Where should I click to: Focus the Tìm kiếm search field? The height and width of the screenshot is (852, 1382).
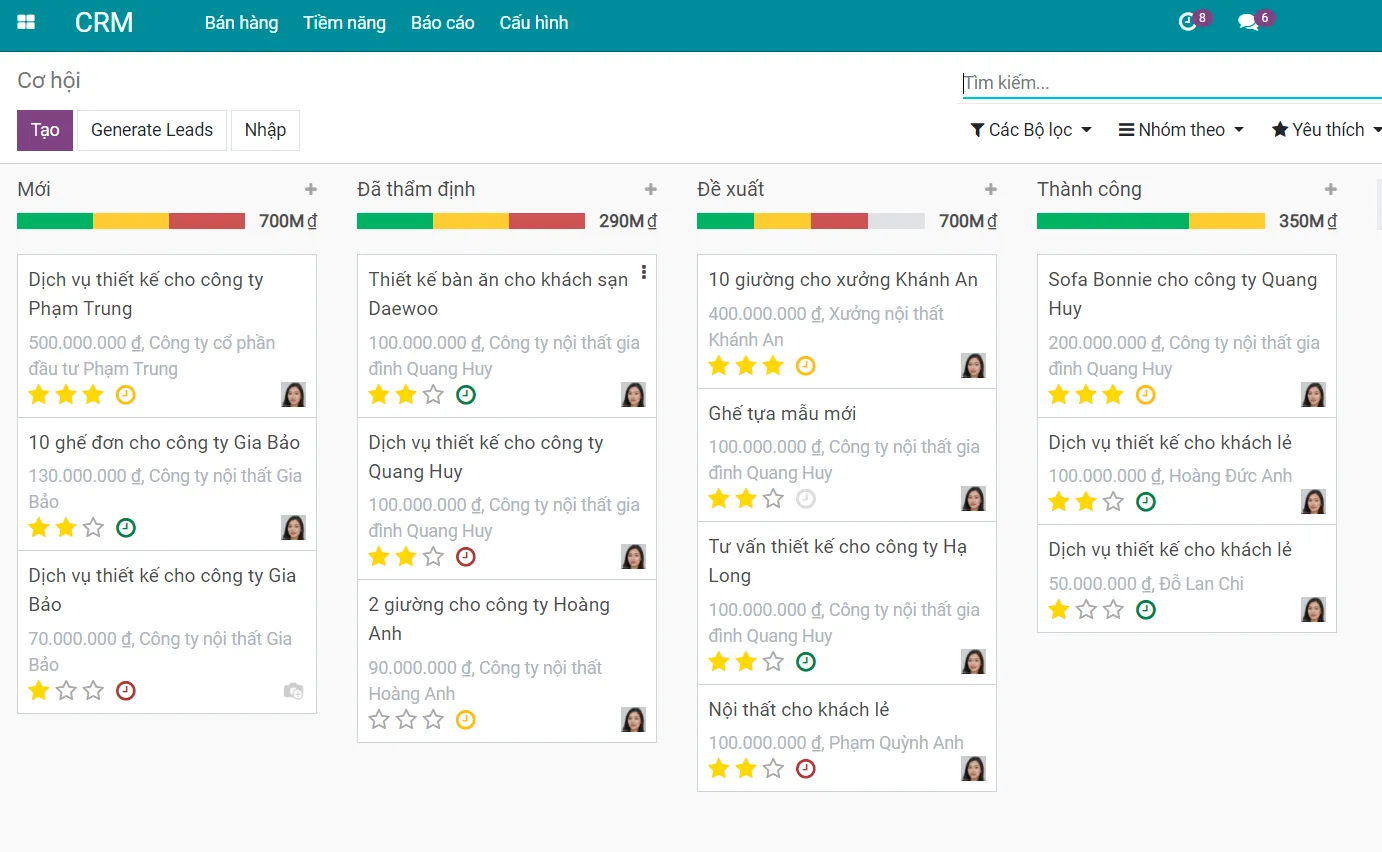tap(1172, 83)
